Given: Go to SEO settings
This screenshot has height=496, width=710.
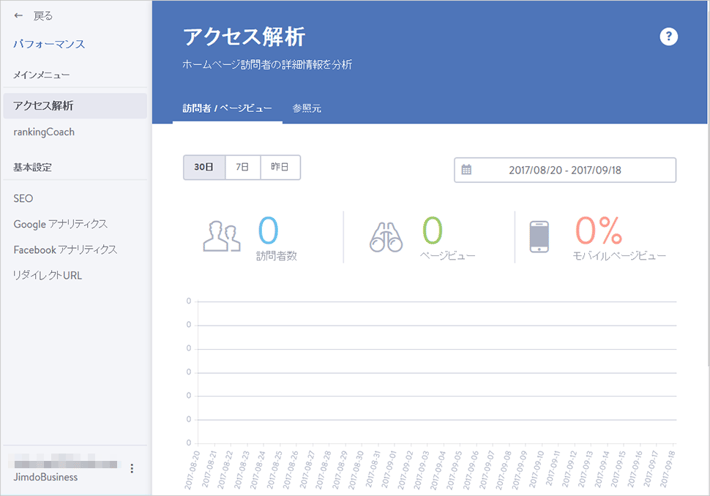Looking at the screenshot, I should [23, 198].
